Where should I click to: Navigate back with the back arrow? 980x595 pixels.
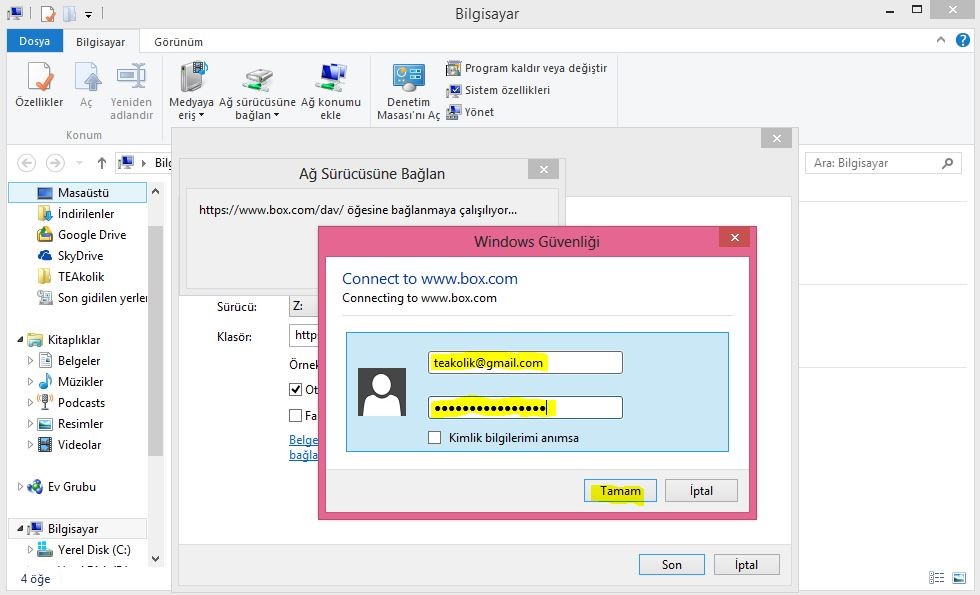coord(26,163)
